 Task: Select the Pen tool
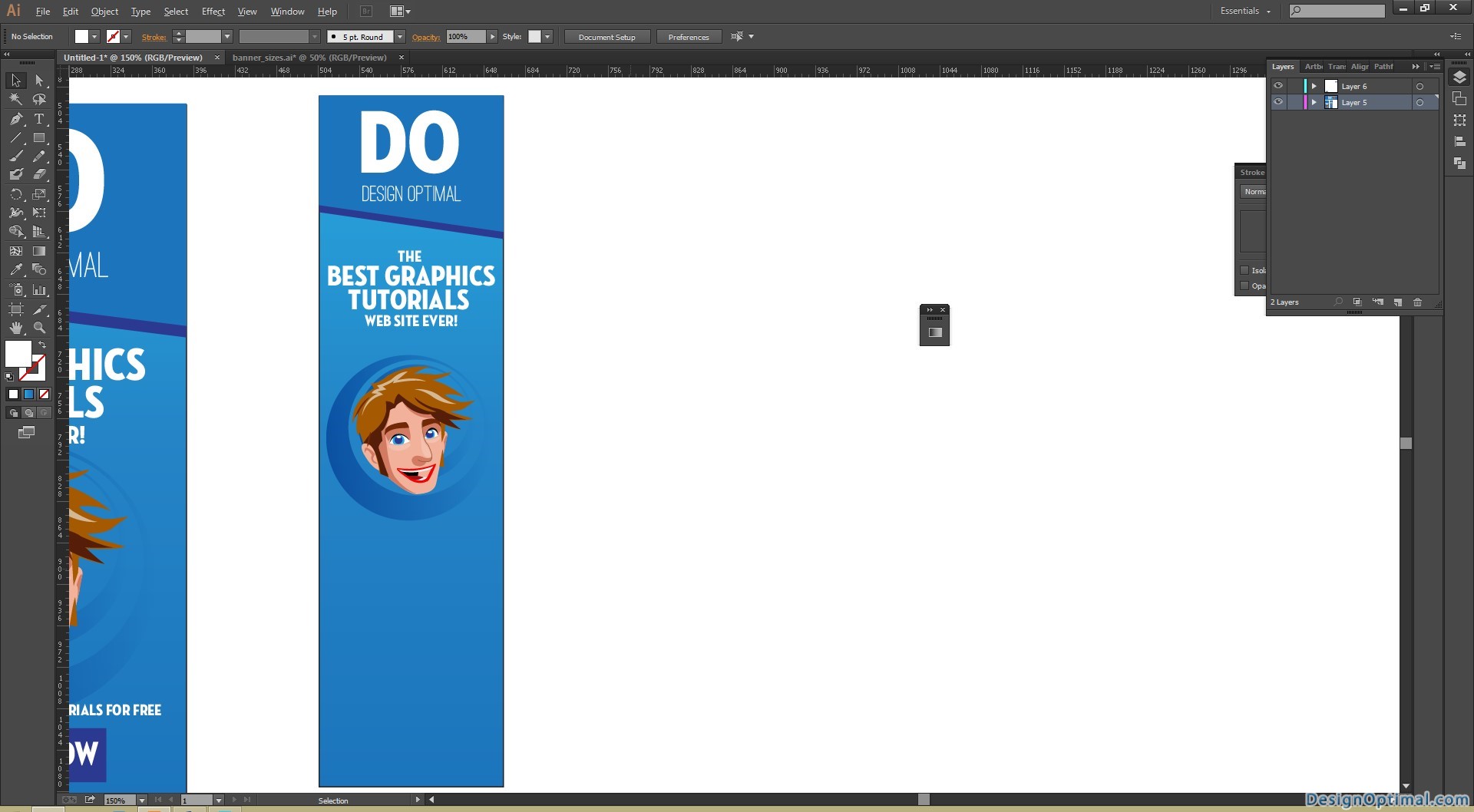[15, 119]
